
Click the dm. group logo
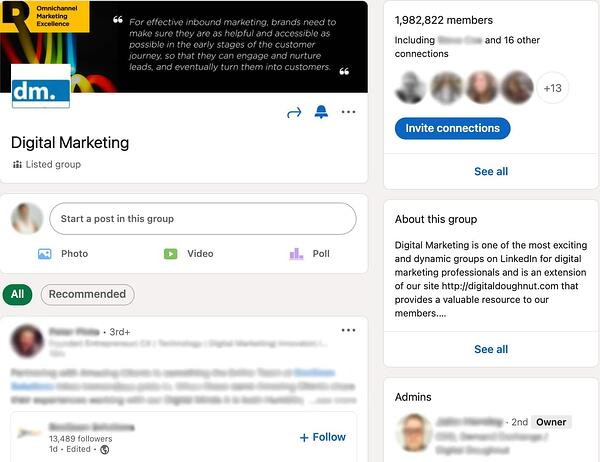point(41,88)
